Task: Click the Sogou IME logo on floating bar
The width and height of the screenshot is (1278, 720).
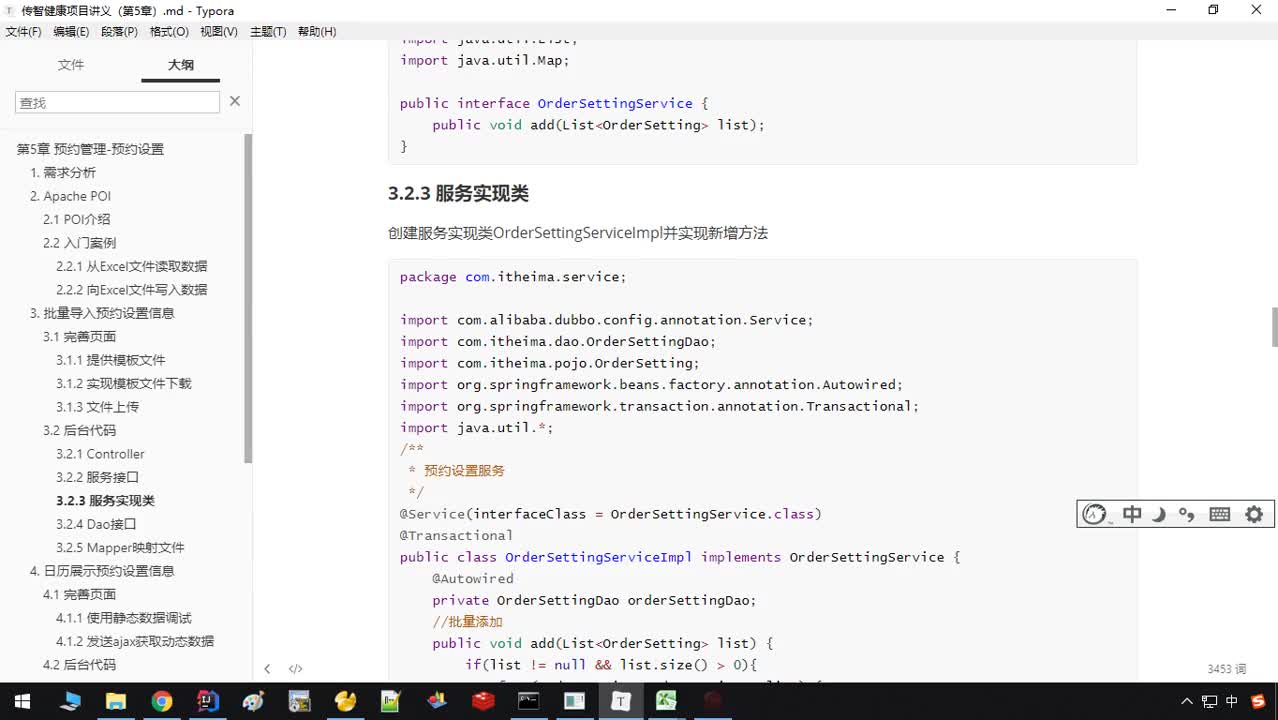Action: [x=1096, y=514]
